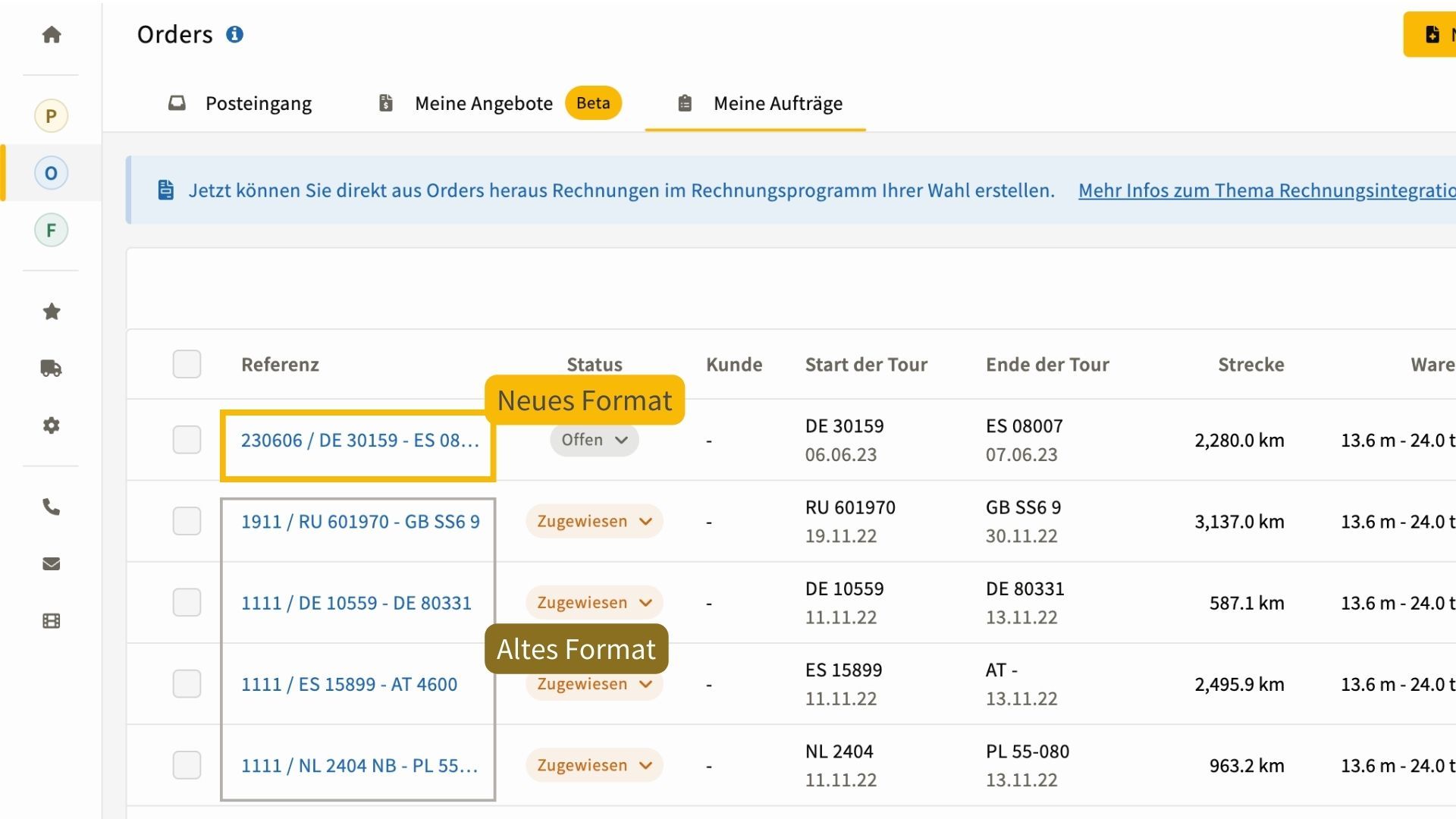Select checkbox for order 1911 RU 601970
The height and width of the screenshot is (819, 1456).
pos(187,522)
